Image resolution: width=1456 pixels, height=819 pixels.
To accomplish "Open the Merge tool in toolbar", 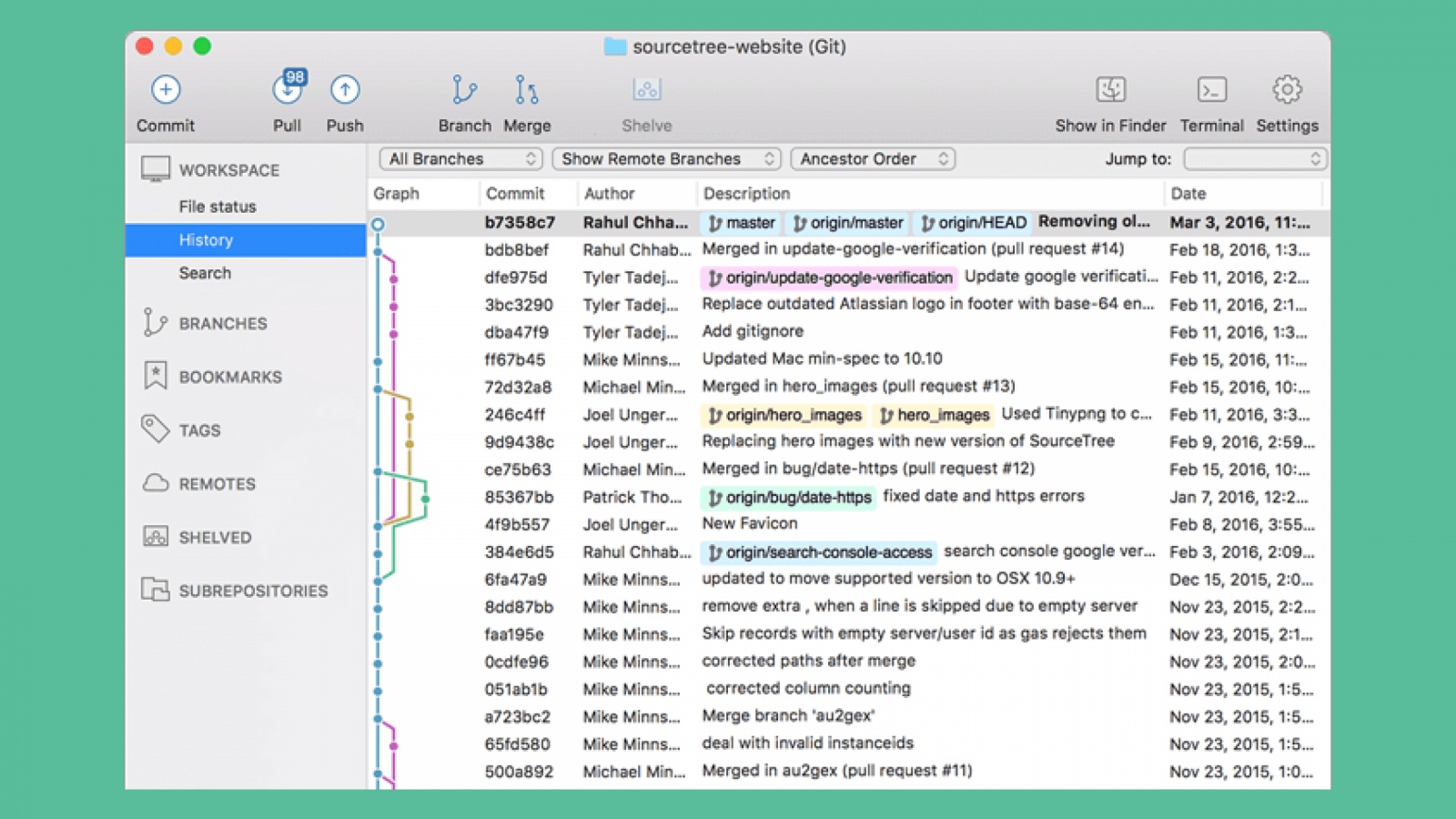I will (527, 90).
